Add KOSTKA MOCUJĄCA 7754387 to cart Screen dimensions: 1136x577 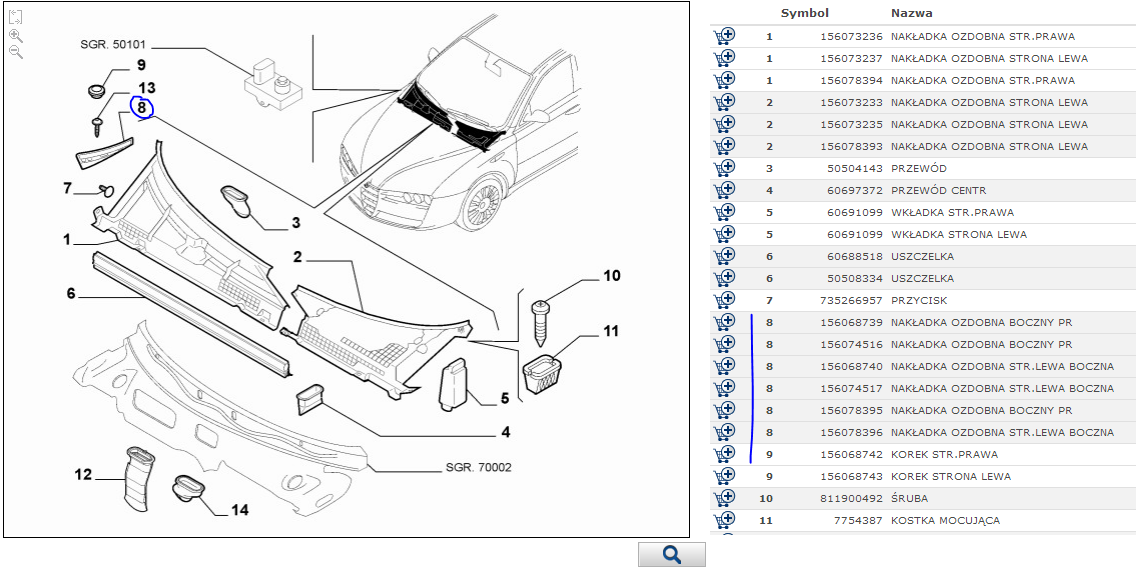[724, 521]
